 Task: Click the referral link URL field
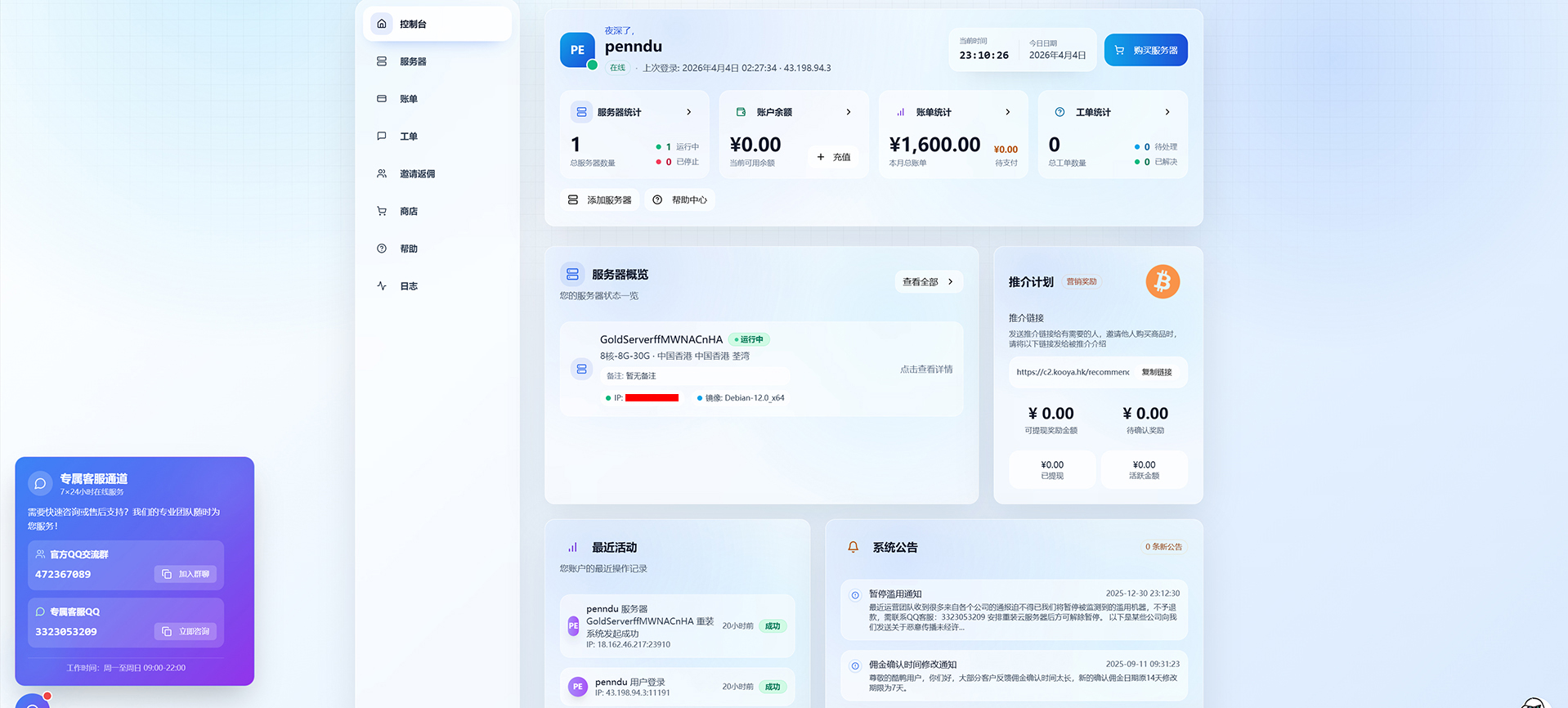1072,372
